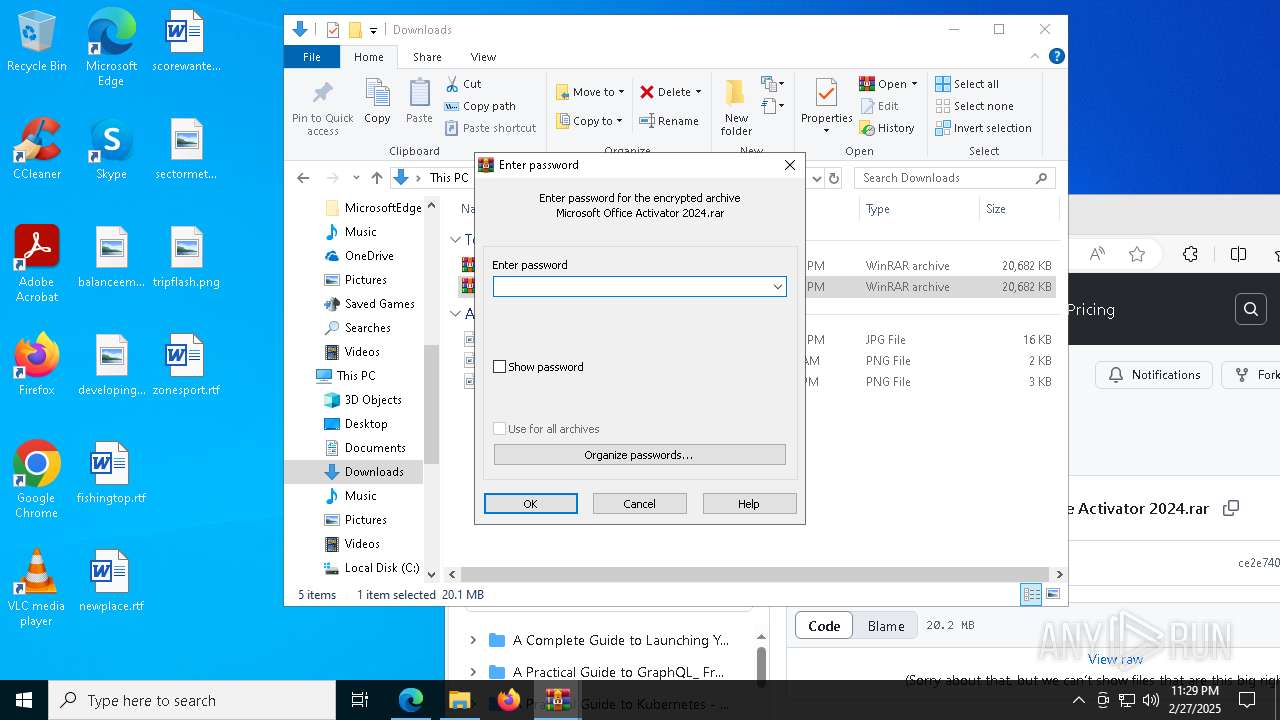Screen dimensions: 1280x720
Task: Click Invert selection in the ribbon
Action: coord(983,128)
